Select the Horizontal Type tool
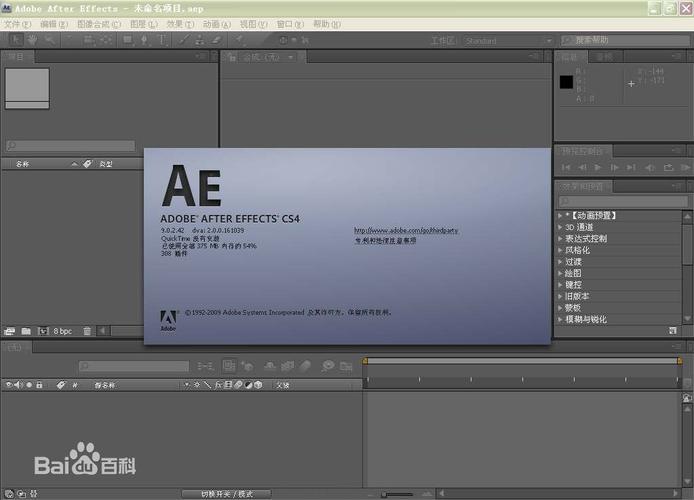 [x=162, y=40]
